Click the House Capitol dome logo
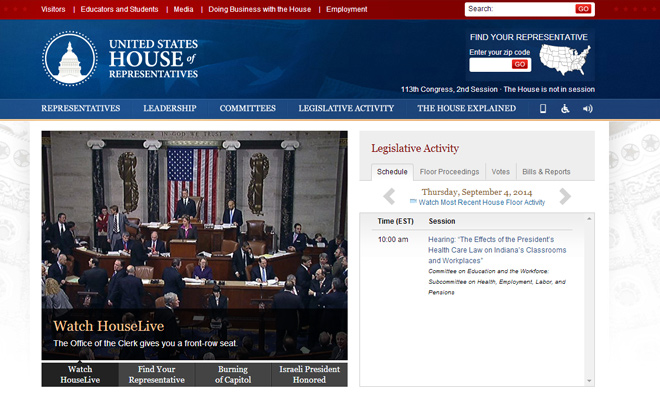The width and height of the screenshot is (660, 400). point(70,59)
